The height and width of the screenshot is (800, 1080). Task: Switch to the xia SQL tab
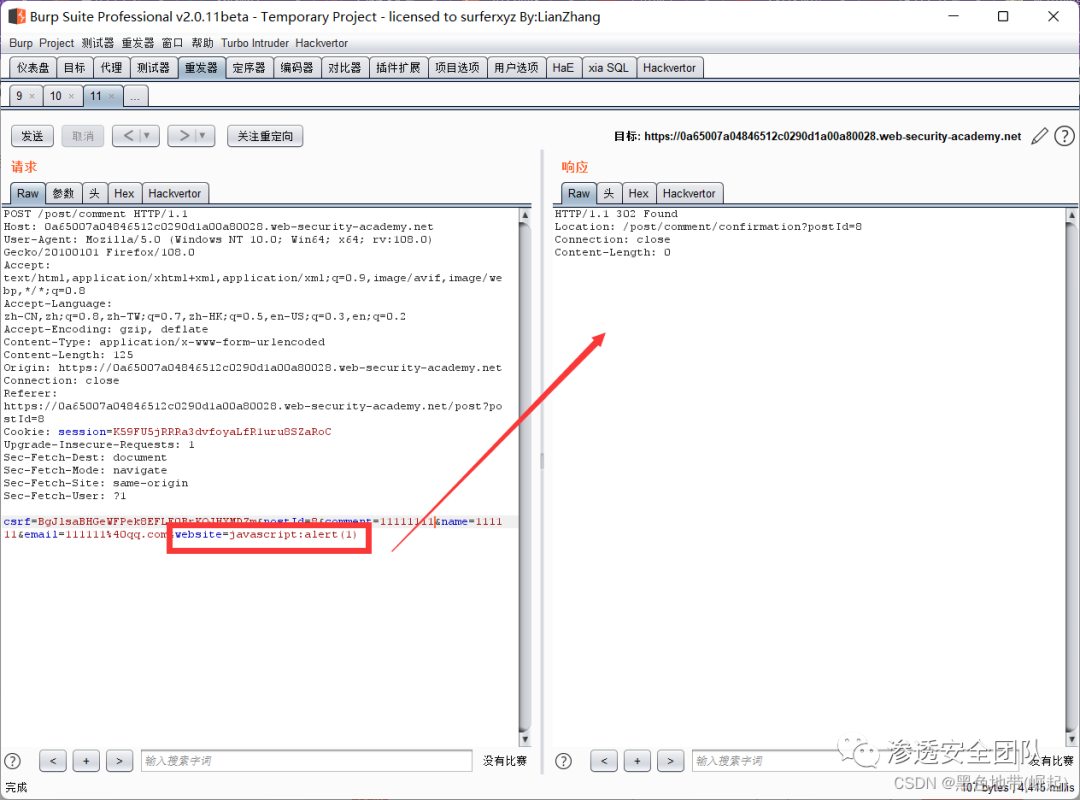coord(608,68)
